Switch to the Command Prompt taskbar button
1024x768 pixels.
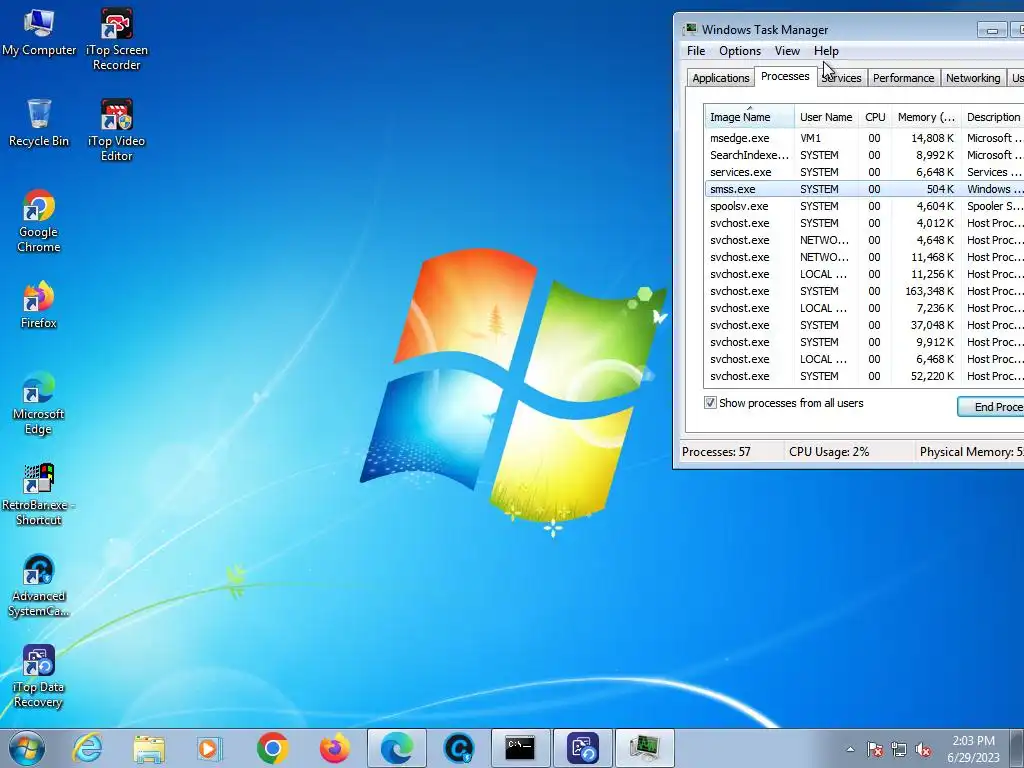click(x=520, y=748)
